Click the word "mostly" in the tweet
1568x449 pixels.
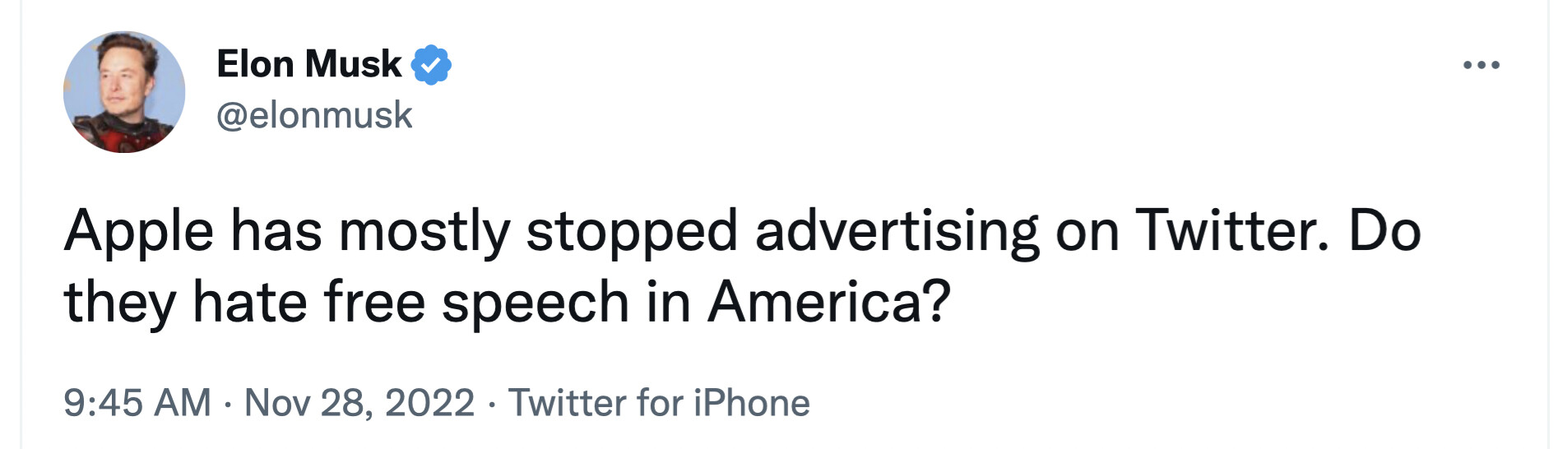click(424, 232)
